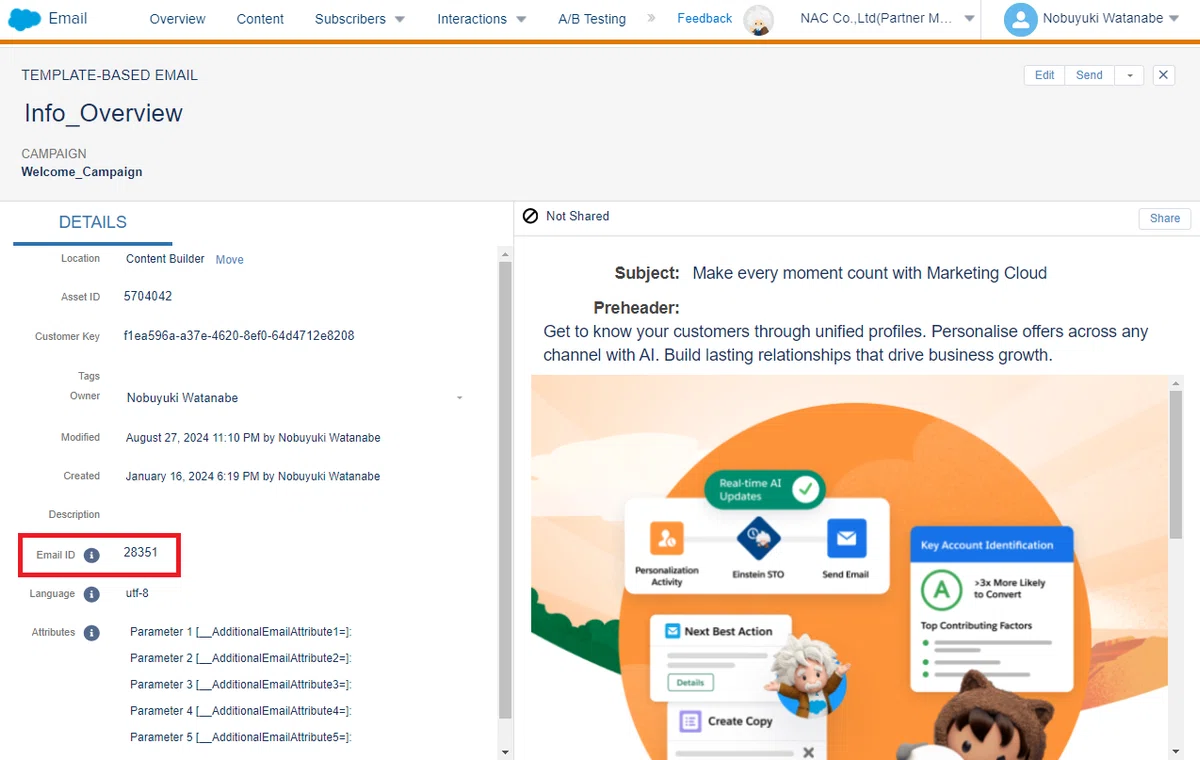Click Parameter 1 attribute row
1200x760 pixels.
[241, 632]
